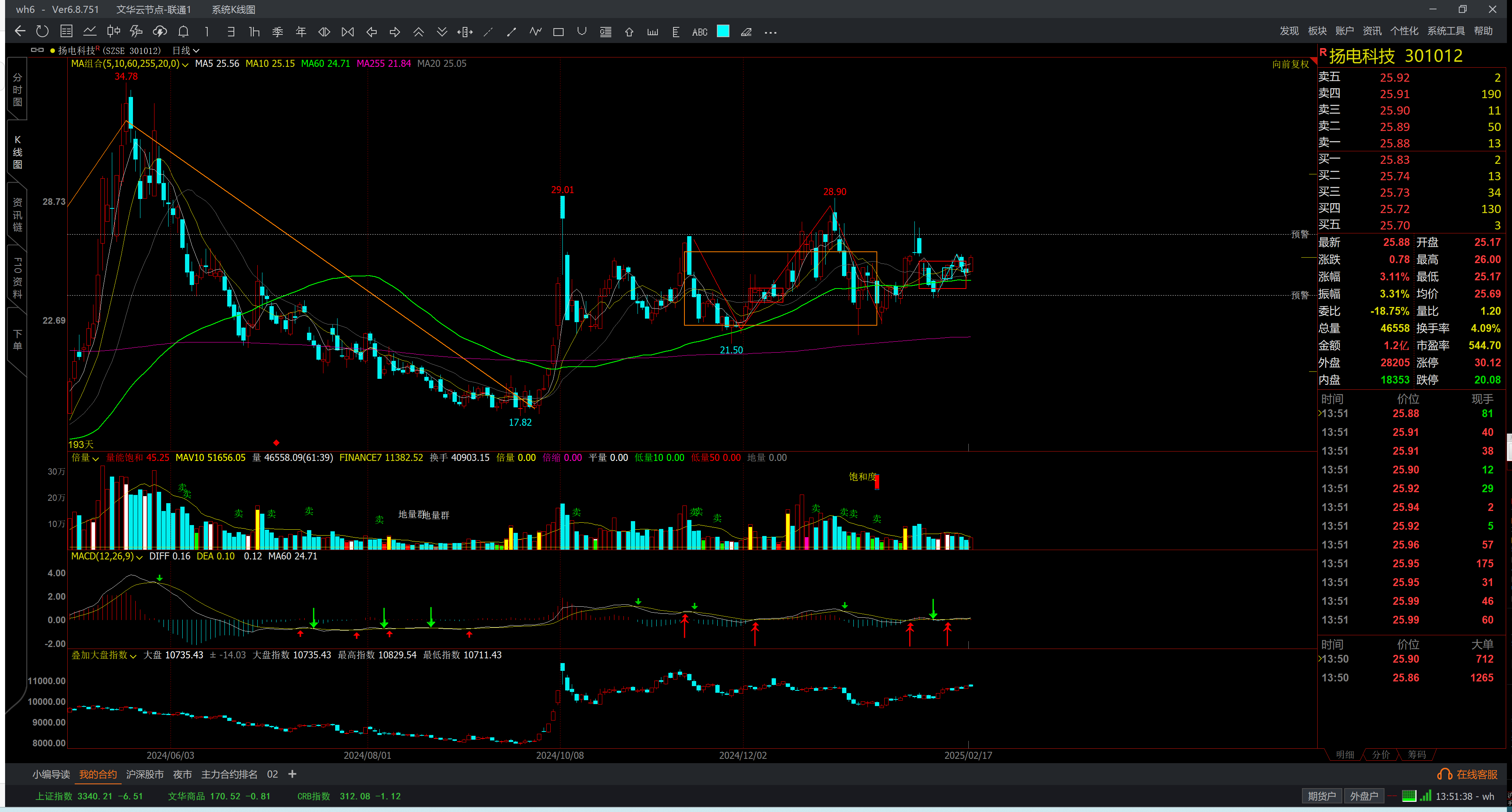This screenshot has height=812, width=1512.
Task: Expand candles horizontally icon
Action: click(324, 32)
